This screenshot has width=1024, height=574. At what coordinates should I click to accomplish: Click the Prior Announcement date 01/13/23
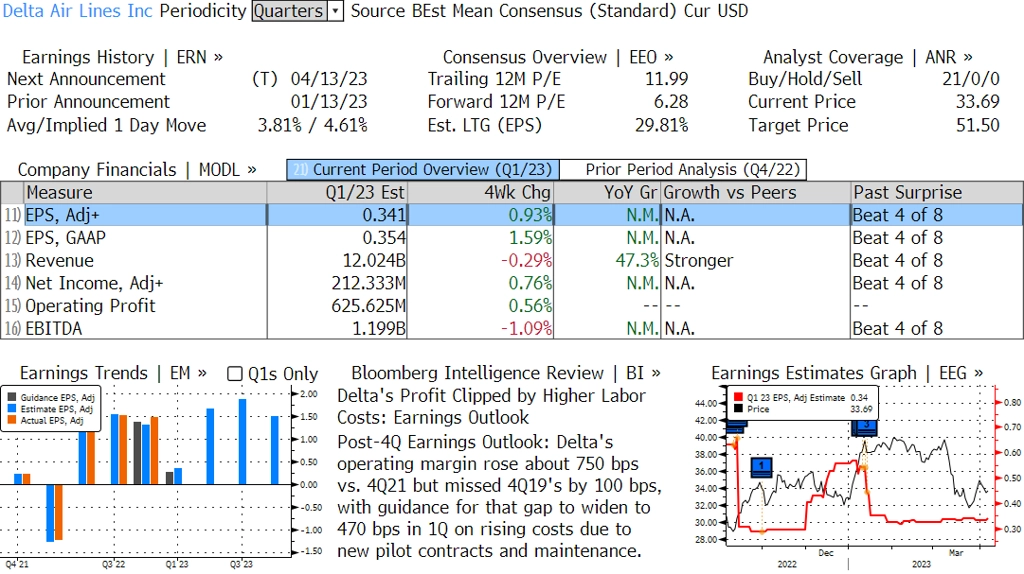(328, 102)
